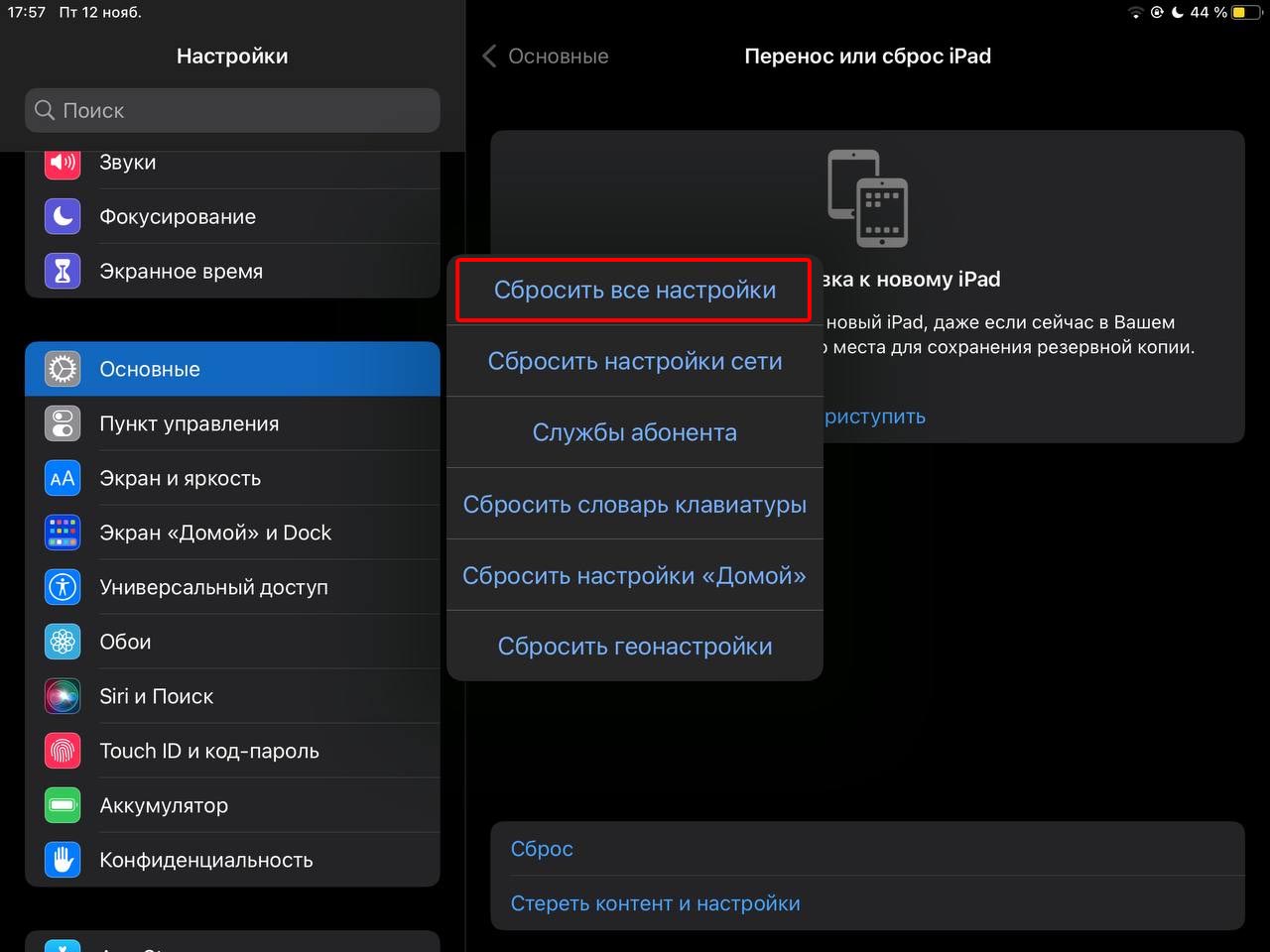Click the Перенос или сброс iPad title
This screenshot has height=952, width=1270.
[867, 57]
